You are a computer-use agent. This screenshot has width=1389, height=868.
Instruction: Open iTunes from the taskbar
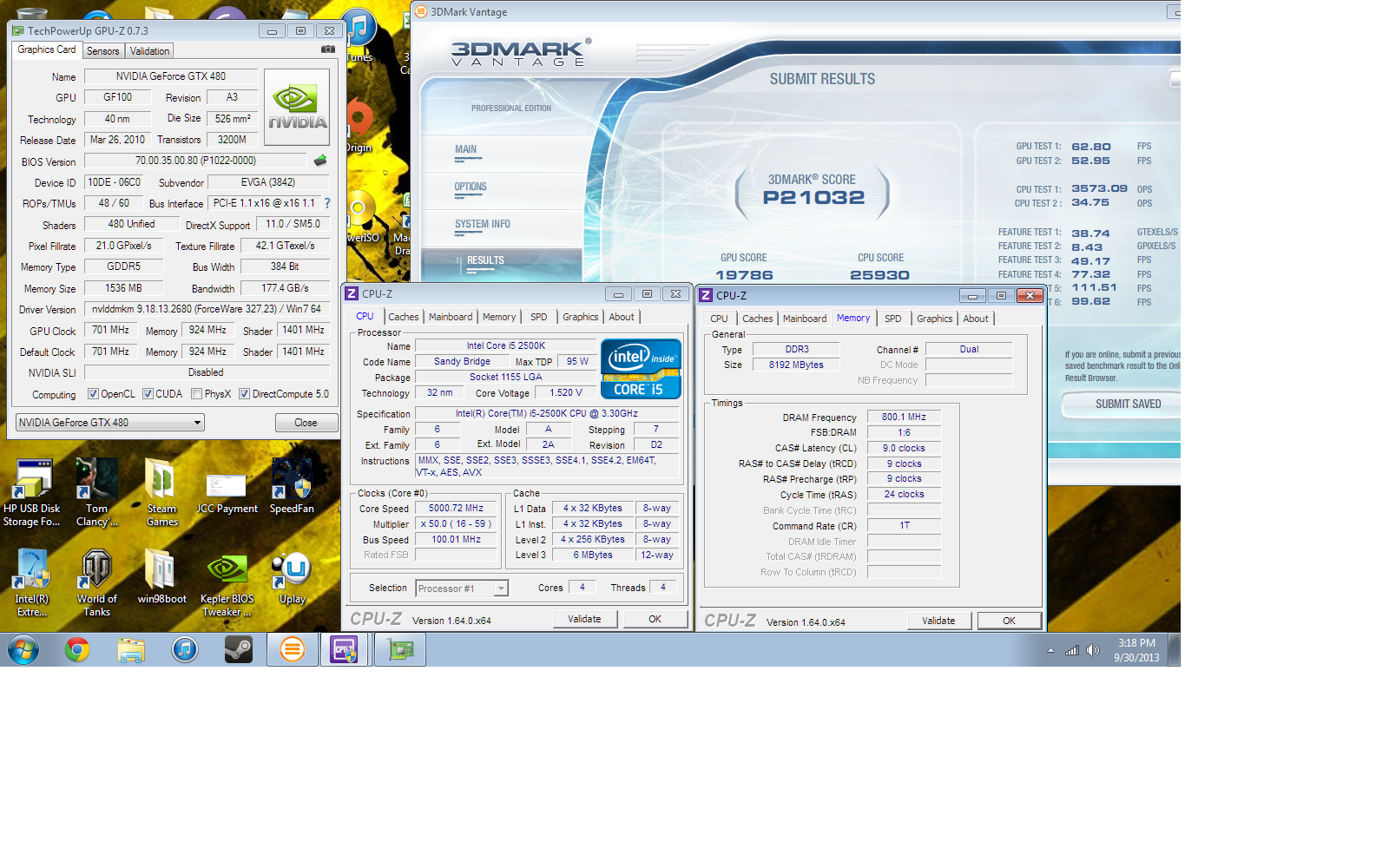click(x=185, y=649)
